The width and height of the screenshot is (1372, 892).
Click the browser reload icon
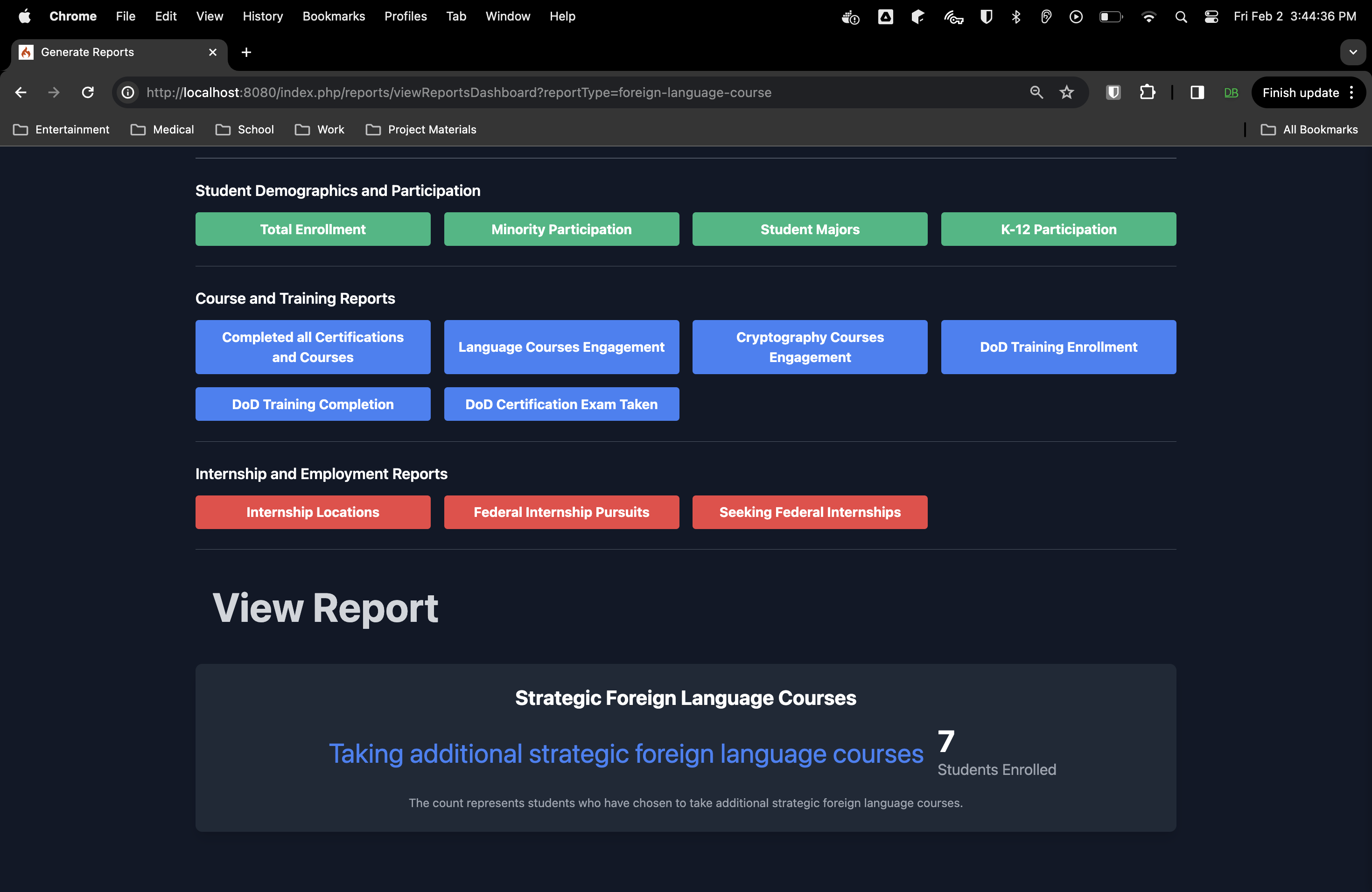tap(88, 92)
